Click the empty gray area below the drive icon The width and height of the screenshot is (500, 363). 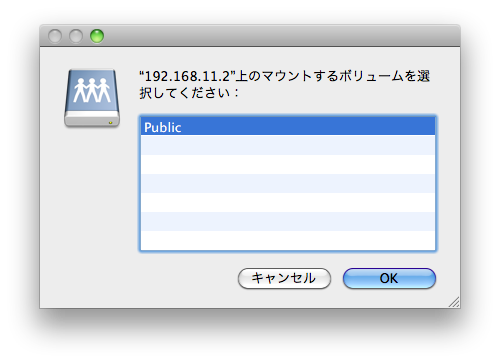pyautogui.click(x=92, y=200)
